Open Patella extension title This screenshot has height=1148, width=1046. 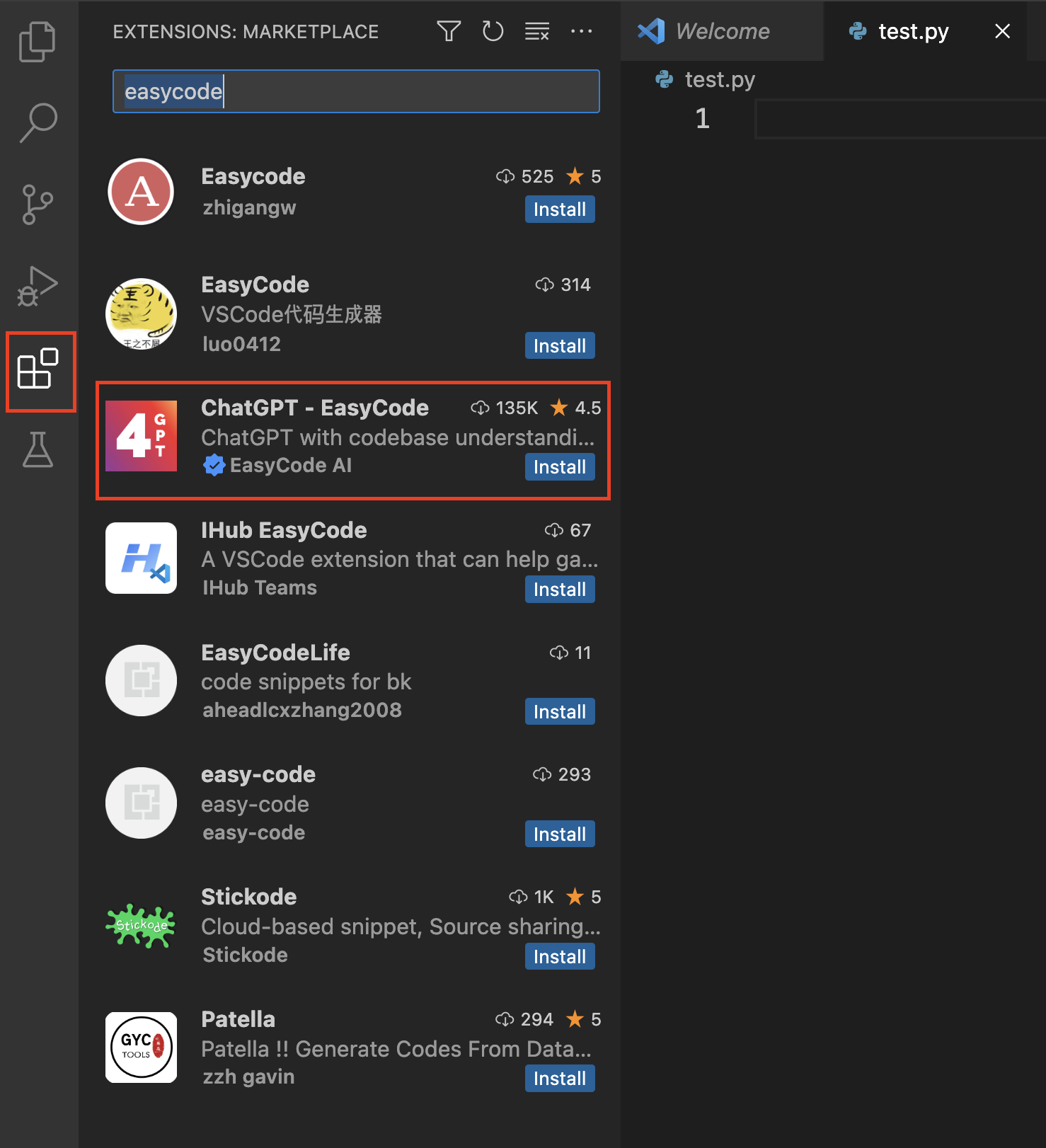coord(238,1019)
